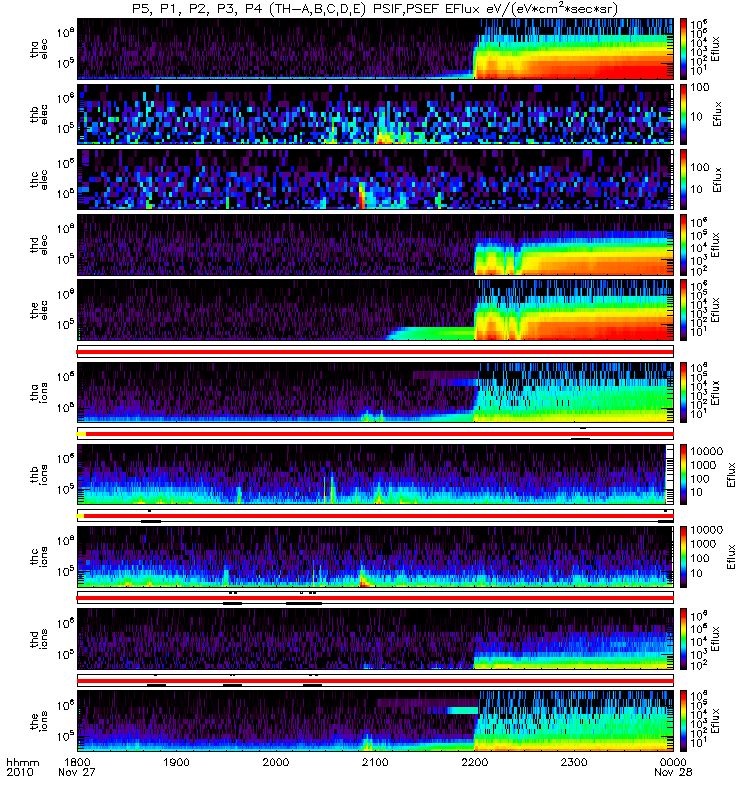Click the red status bar above 'the ions'
This screenshot has width=750, height=800.
pos(375,681)
